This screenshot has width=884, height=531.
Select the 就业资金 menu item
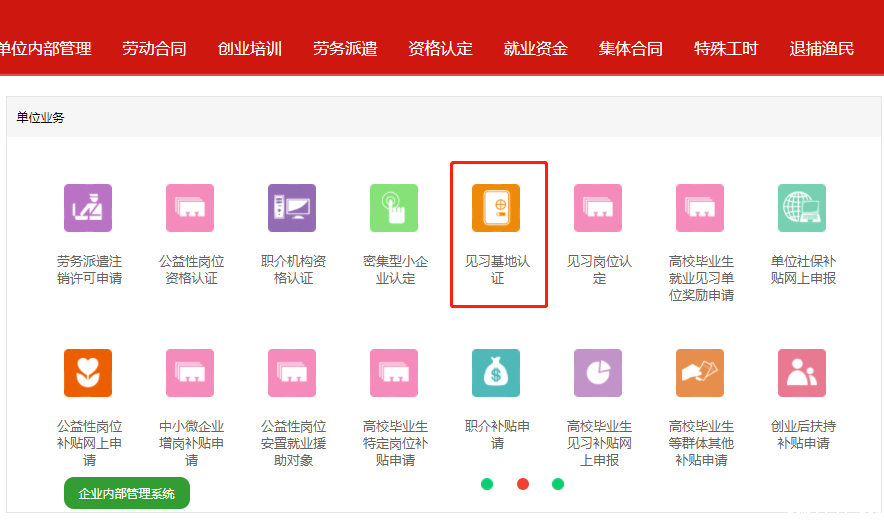coord(536,49)
